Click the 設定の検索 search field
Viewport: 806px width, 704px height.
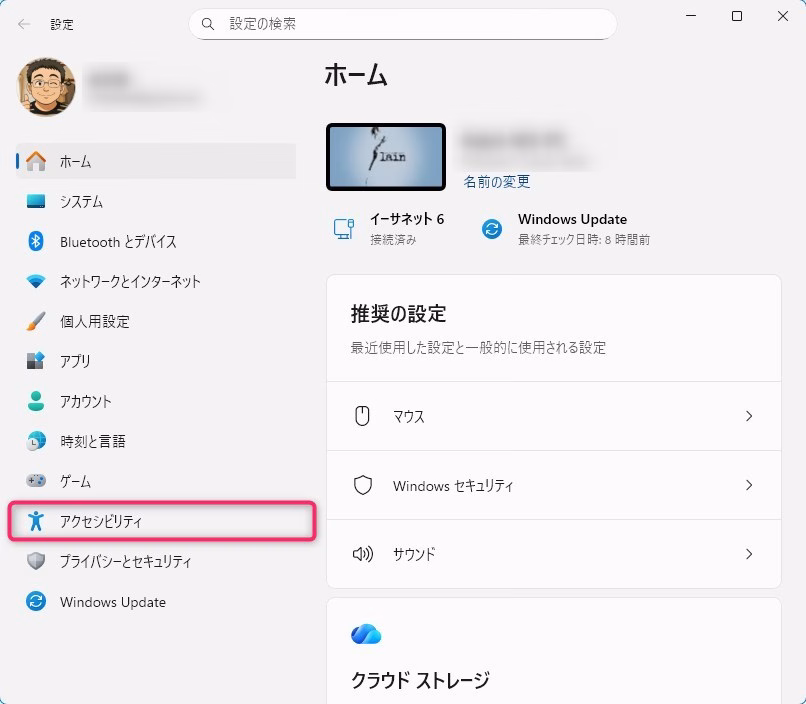pyautogui.click(x=402, y=24)
